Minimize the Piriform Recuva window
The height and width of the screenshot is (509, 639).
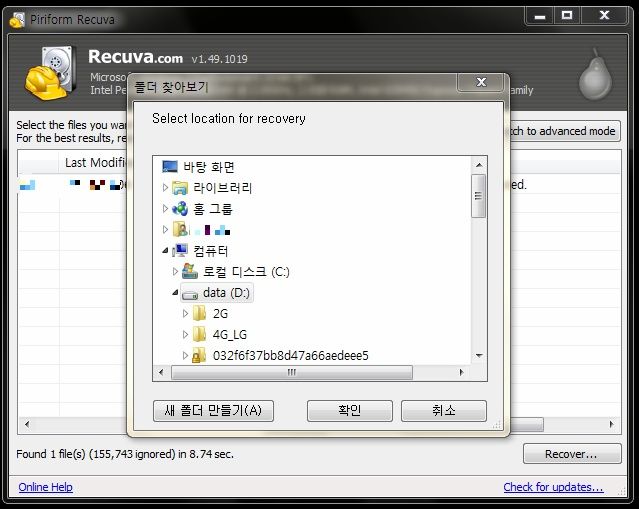(540, 16)
